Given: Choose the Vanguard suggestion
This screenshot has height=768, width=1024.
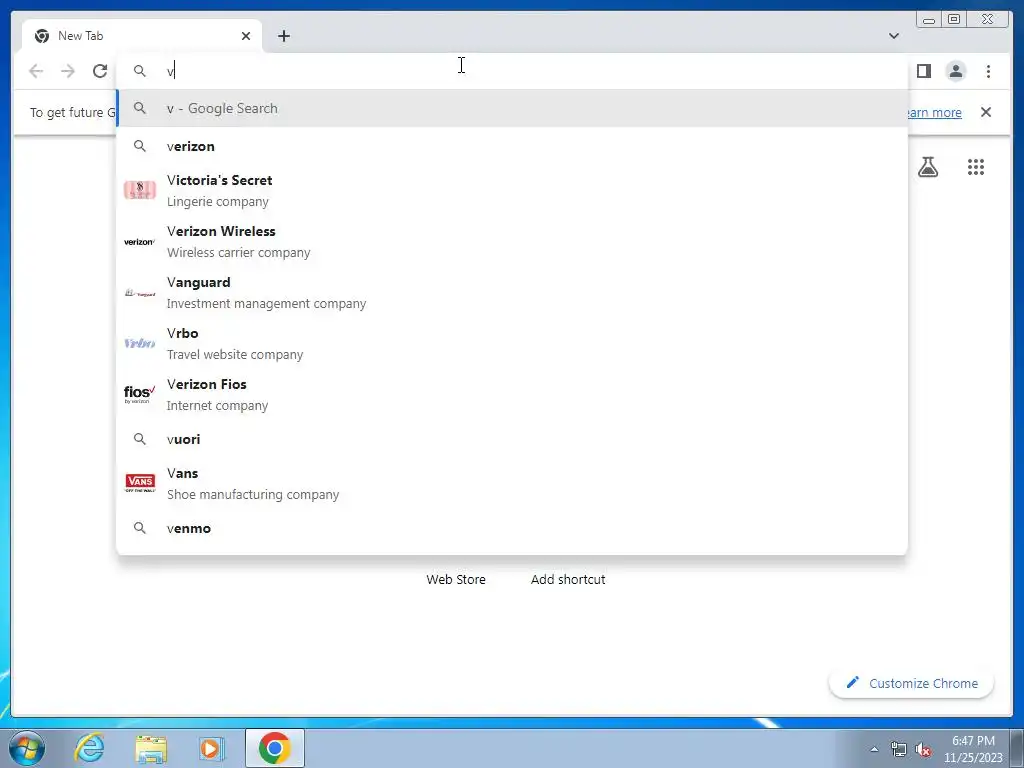Looking at the screenshot, I should point(512,292).
